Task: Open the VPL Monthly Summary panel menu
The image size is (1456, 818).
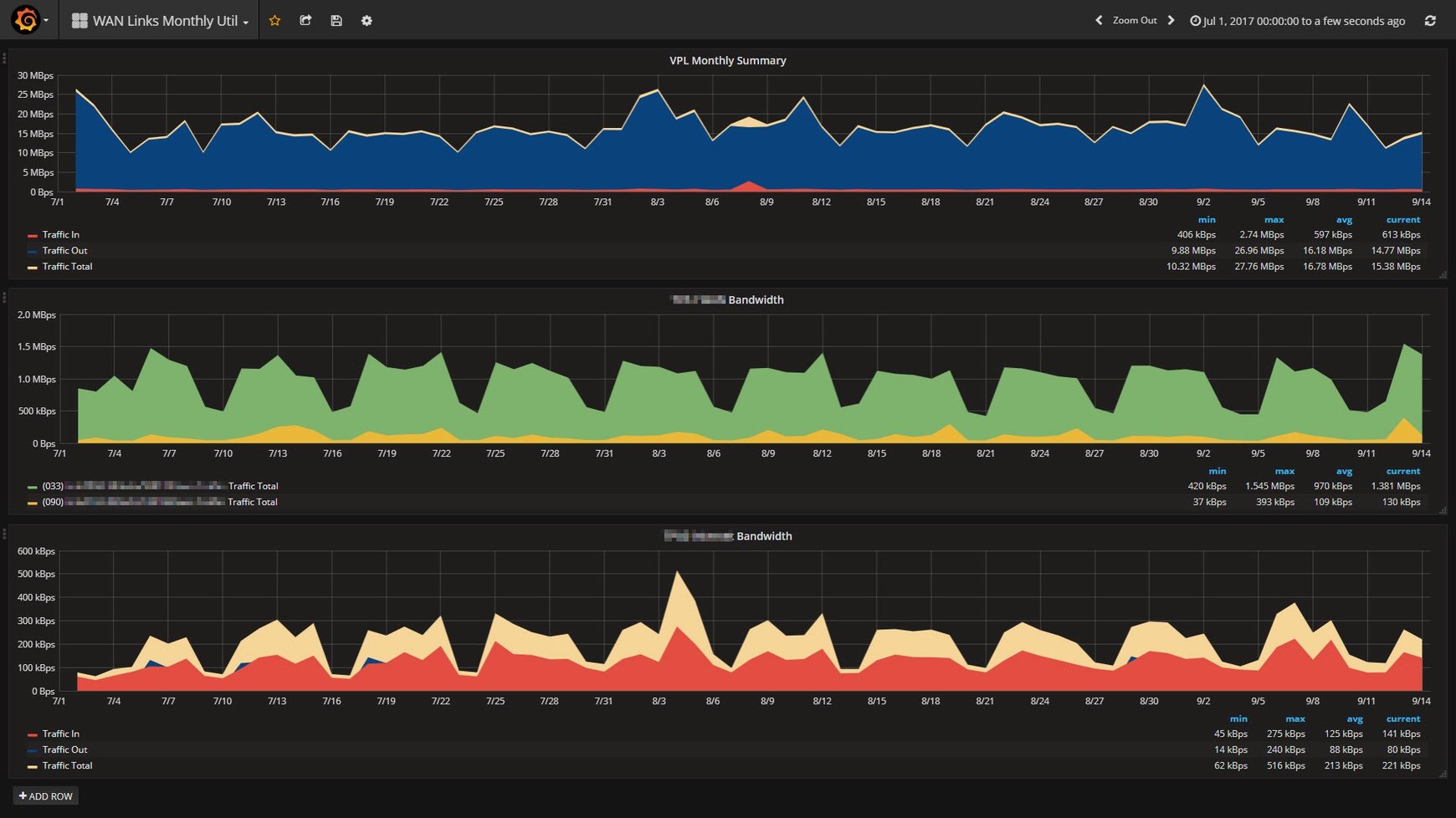Action: pyautogui.click(x=726, y=60)
